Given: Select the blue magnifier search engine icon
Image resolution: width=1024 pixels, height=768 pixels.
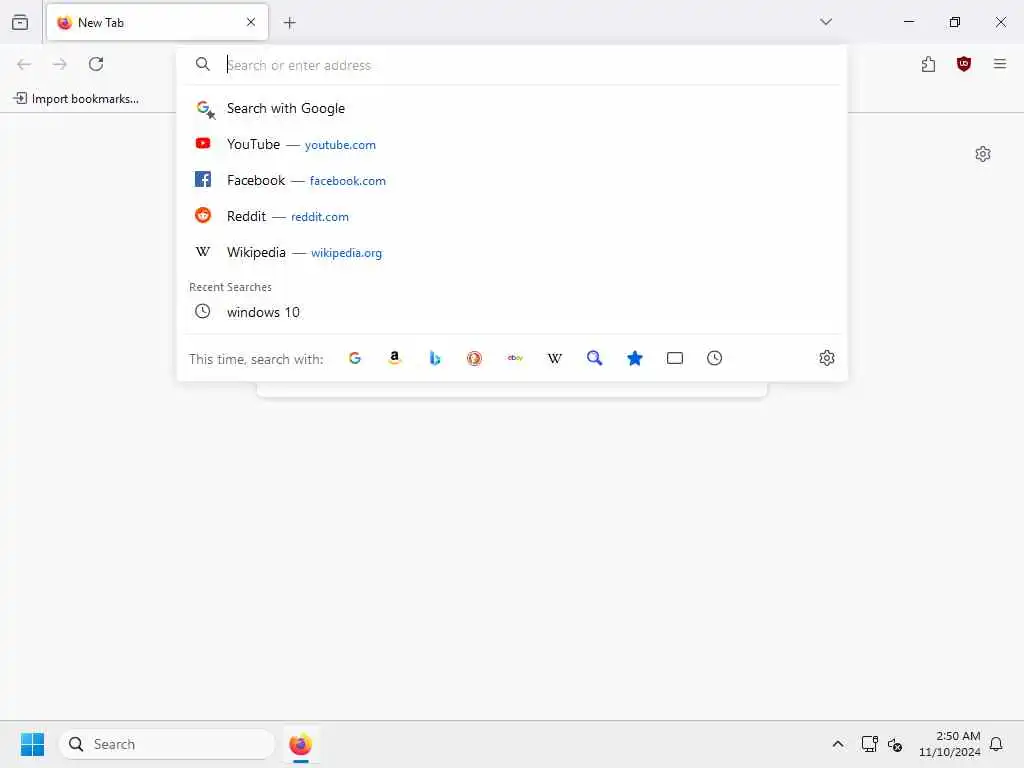Looking at the screenshot, I should [594, 358].
